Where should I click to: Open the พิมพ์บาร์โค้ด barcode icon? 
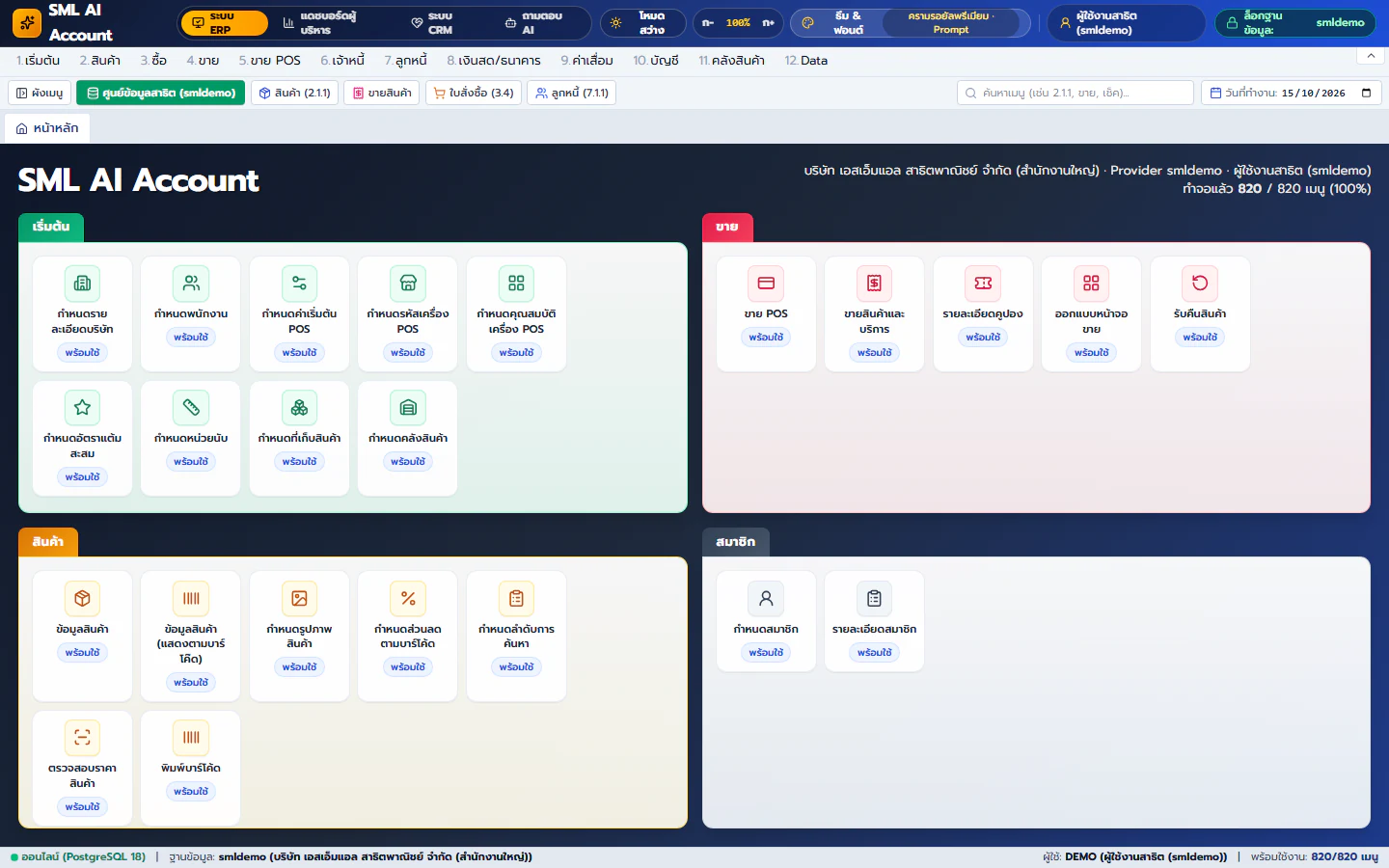191,738
